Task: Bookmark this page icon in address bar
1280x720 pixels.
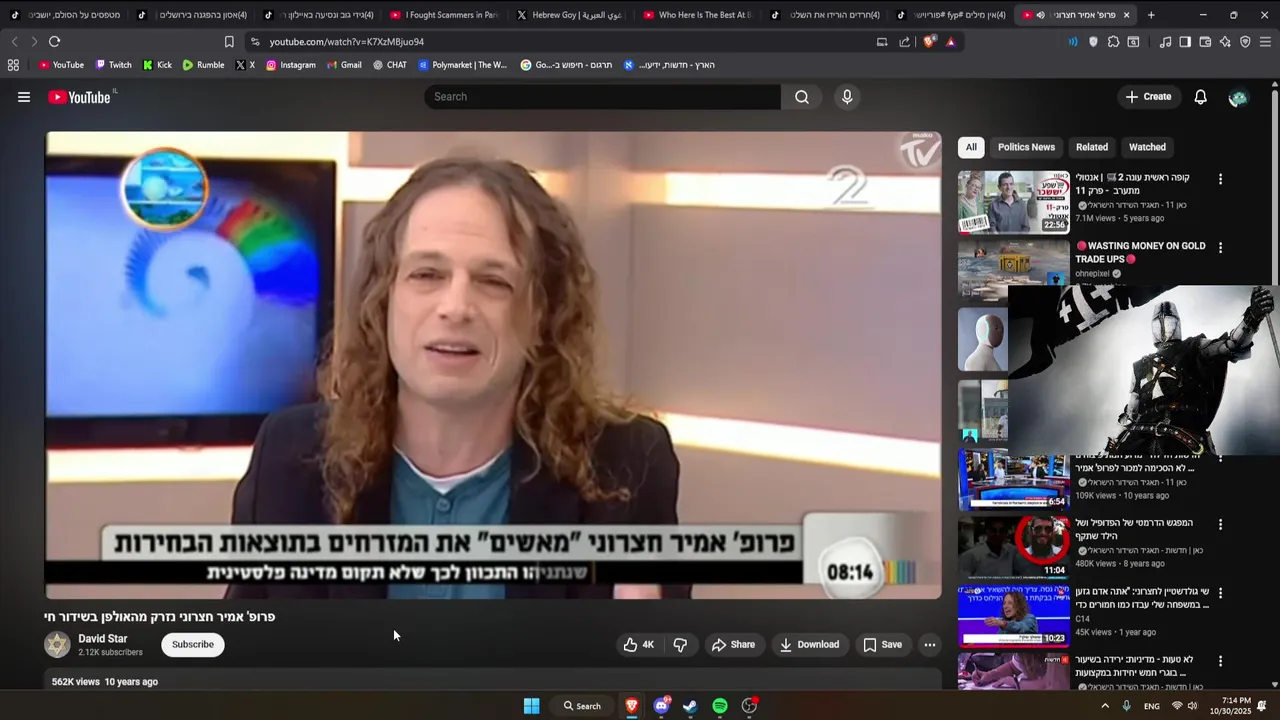Action: 229,42
